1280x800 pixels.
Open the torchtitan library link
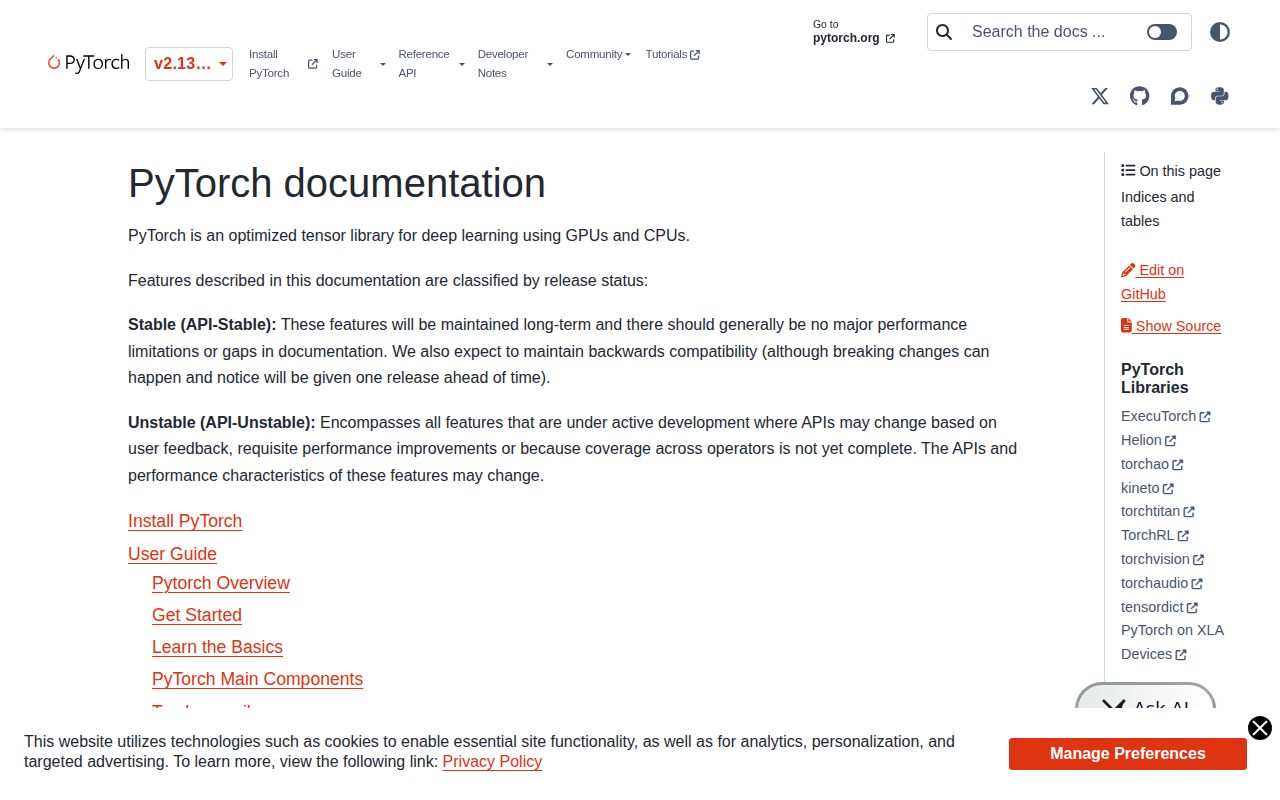1158,511
